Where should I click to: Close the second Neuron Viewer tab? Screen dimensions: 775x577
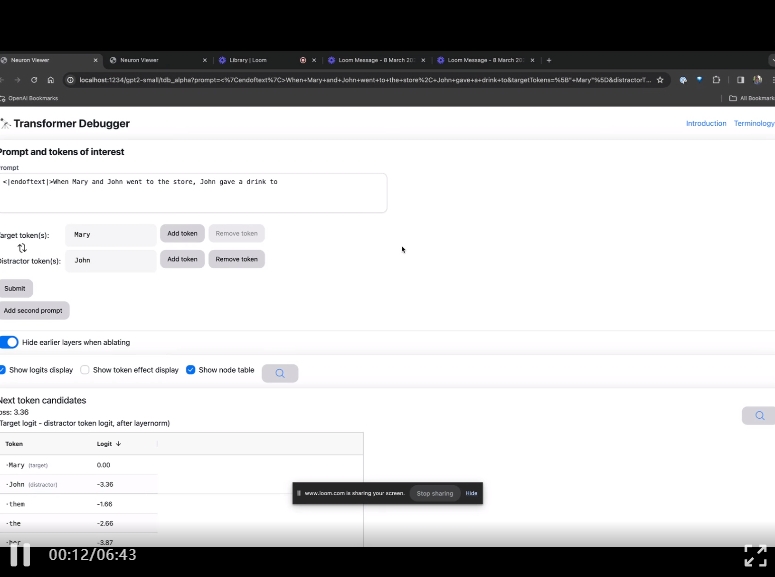205,60
